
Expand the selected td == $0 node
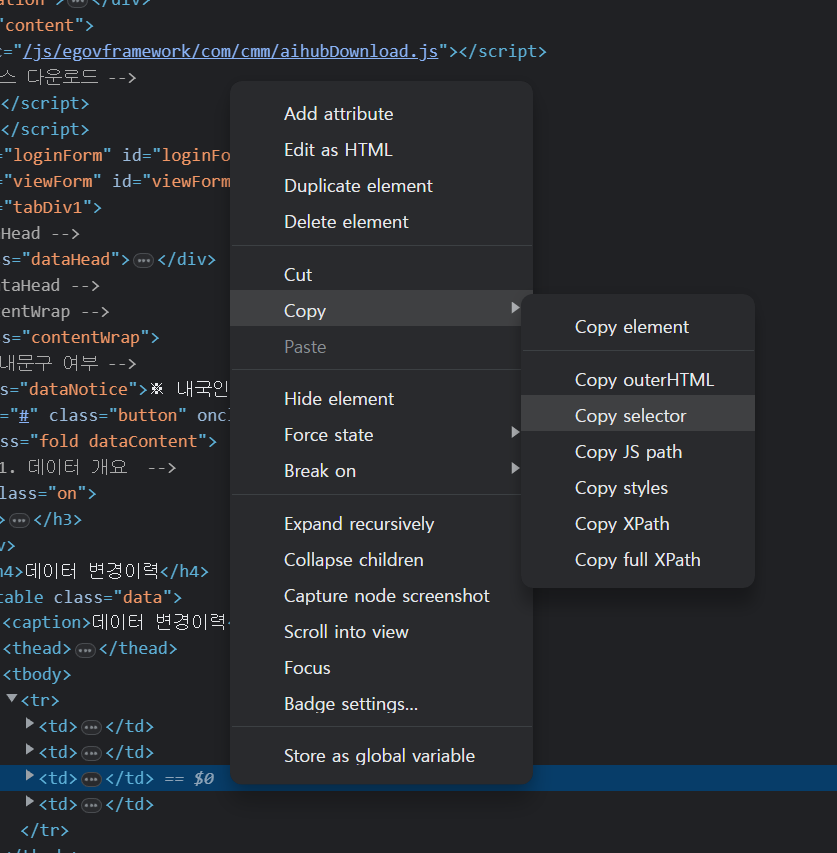tap(30, 775)
